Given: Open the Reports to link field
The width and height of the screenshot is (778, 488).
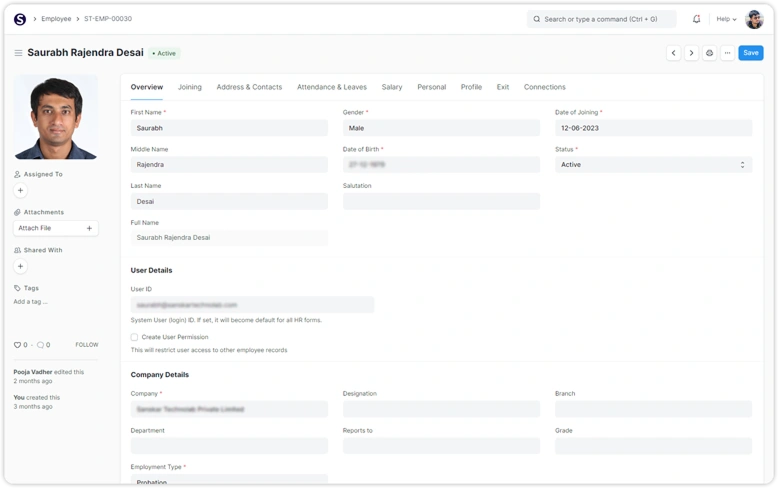Looking at the screenshot, I should coord(441,446).
